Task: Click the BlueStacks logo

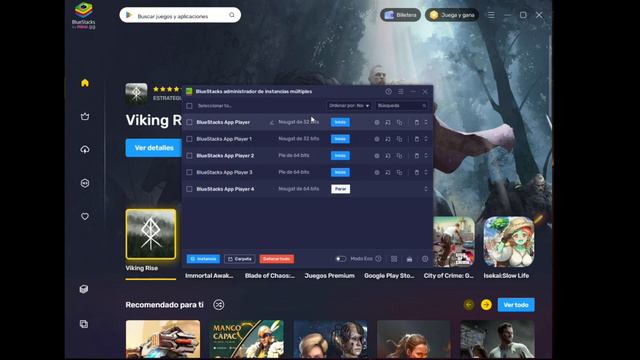Action: tap(84, 15)
